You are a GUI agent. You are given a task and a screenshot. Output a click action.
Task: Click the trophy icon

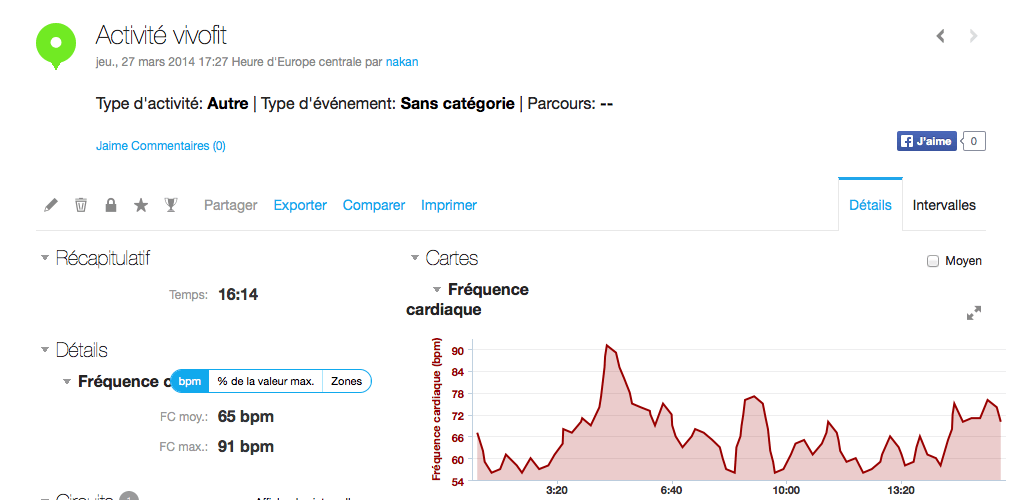pyautogui.click(x=171, y=205)
